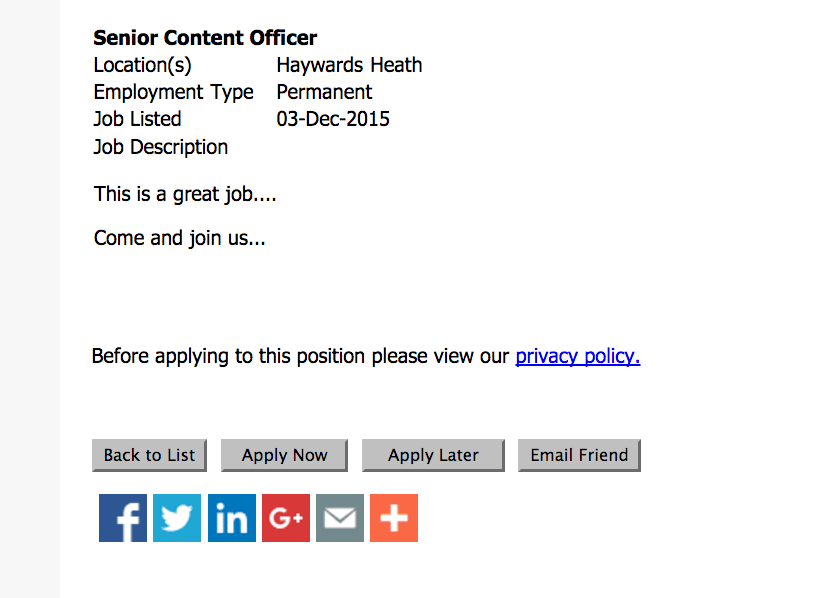Image resolution: width=832 pixels, height=598 pixels.
Task: Open the privacy policy link
Action: click(x=578, y=356)
